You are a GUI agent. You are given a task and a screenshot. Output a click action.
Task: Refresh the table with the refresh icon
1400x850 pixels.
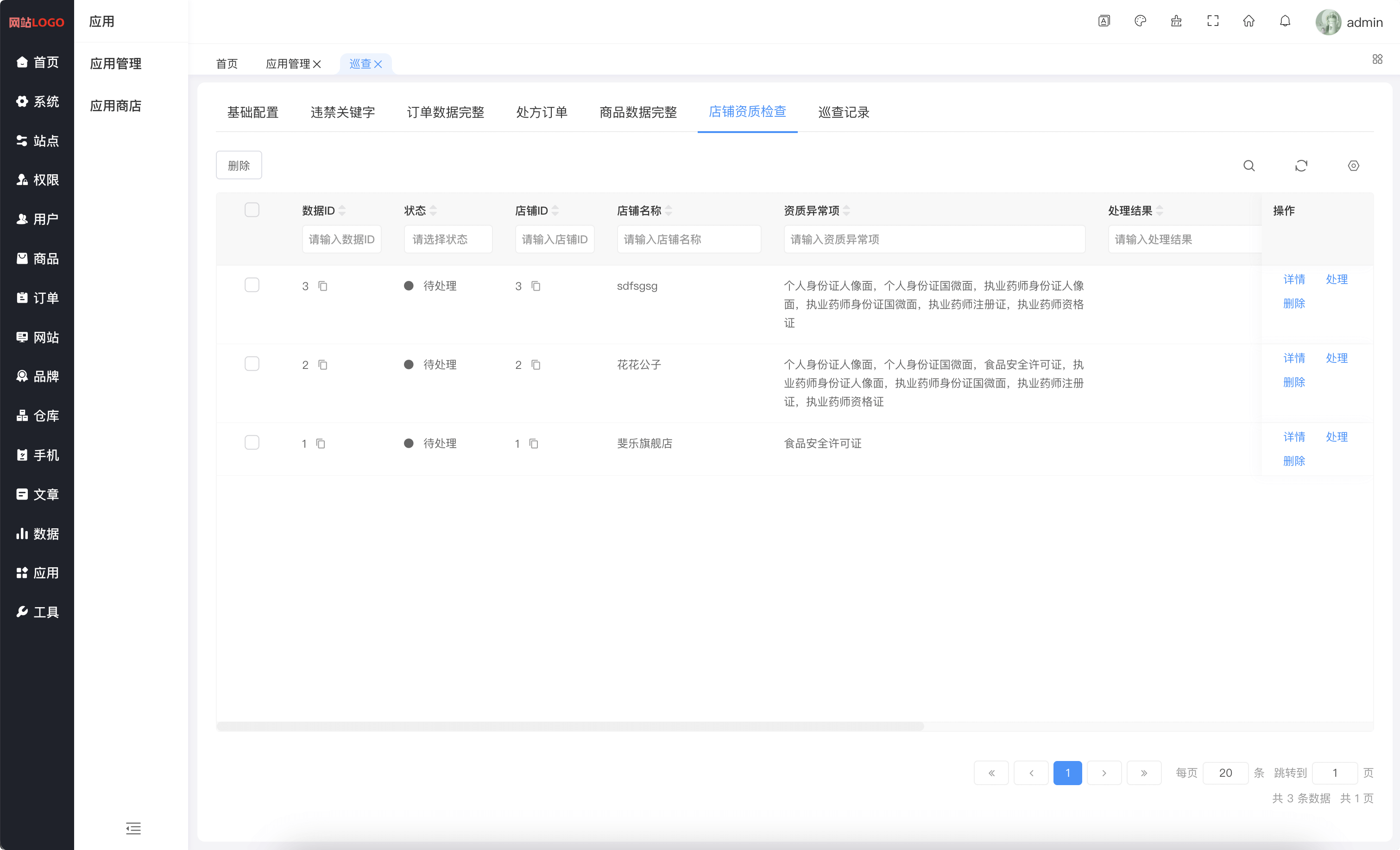(1300, 165)
